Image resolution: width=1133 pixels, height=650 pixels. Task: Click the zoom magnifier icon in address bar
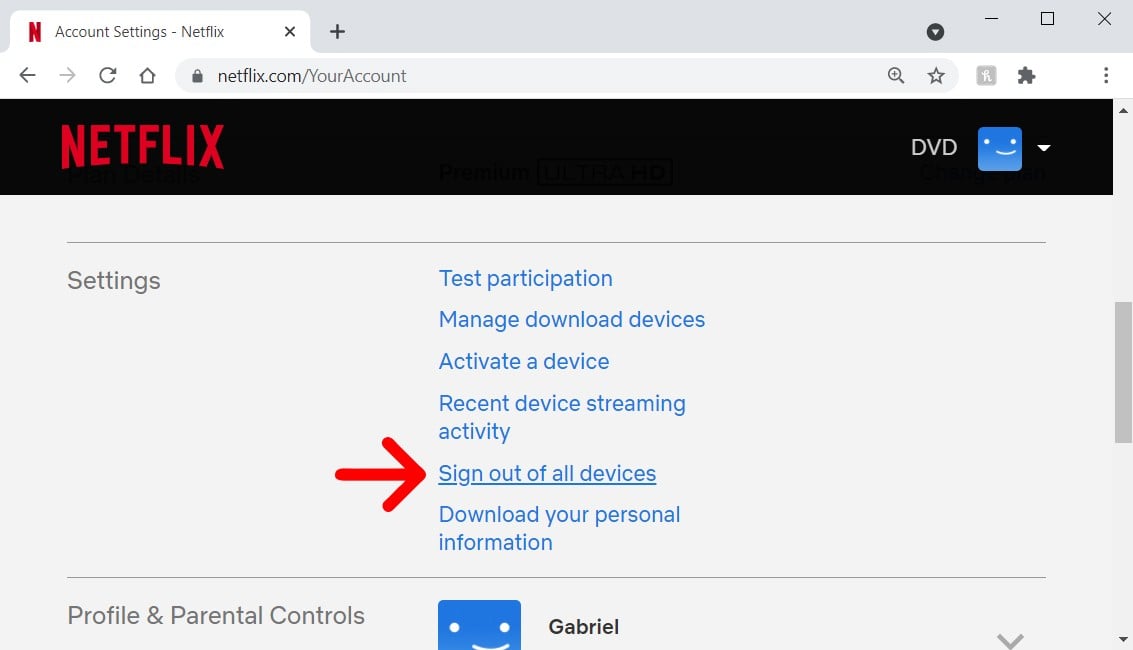coord(896,76)
